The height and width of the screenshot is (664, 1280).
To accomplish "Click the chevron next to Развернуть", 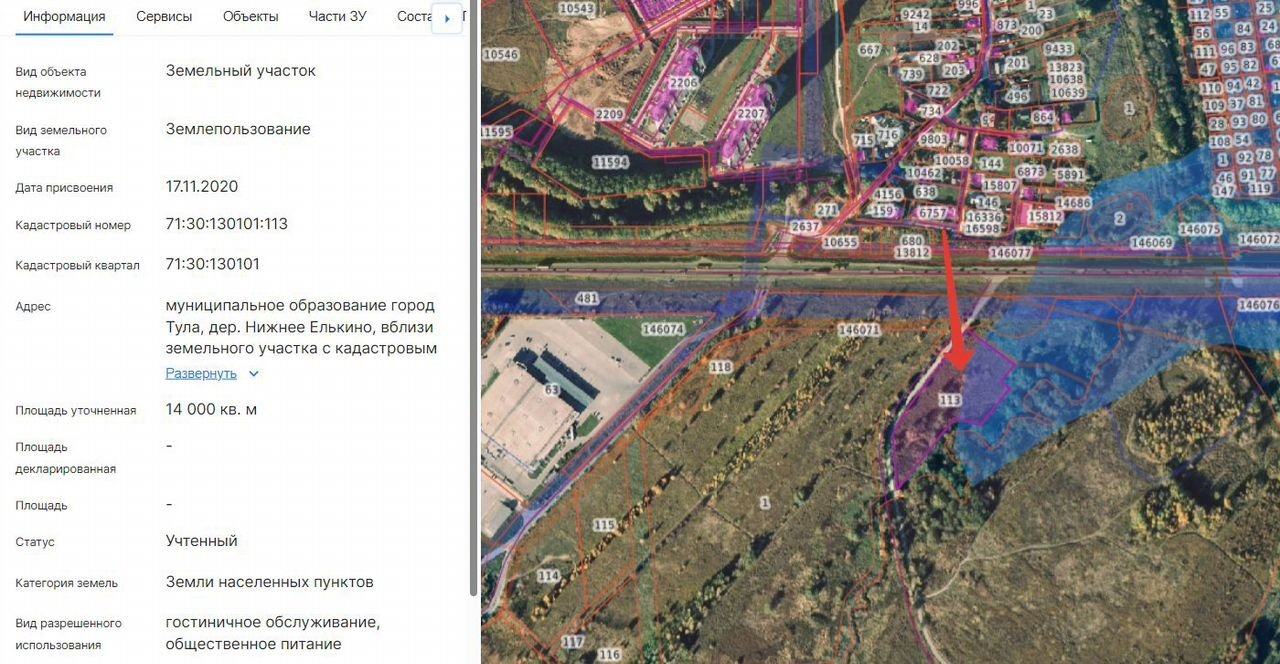I will click(254, 374).
